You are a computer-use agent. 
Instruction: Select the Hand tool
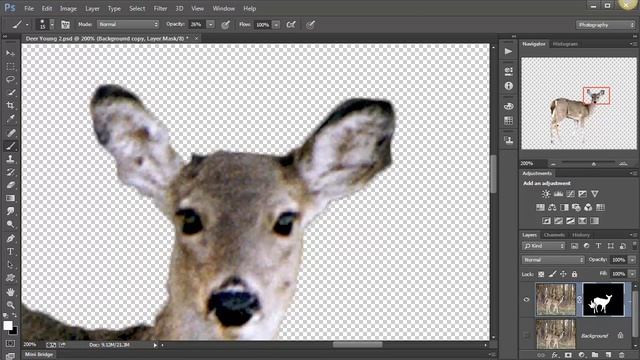point(10,292)
